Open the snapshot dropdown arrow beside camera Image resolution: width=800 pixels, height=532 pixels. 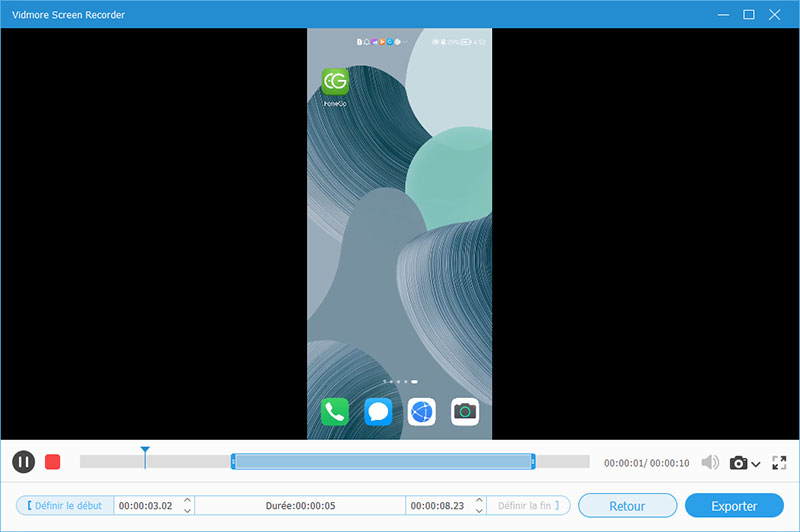pyautogui.click(x=756, y=464)
